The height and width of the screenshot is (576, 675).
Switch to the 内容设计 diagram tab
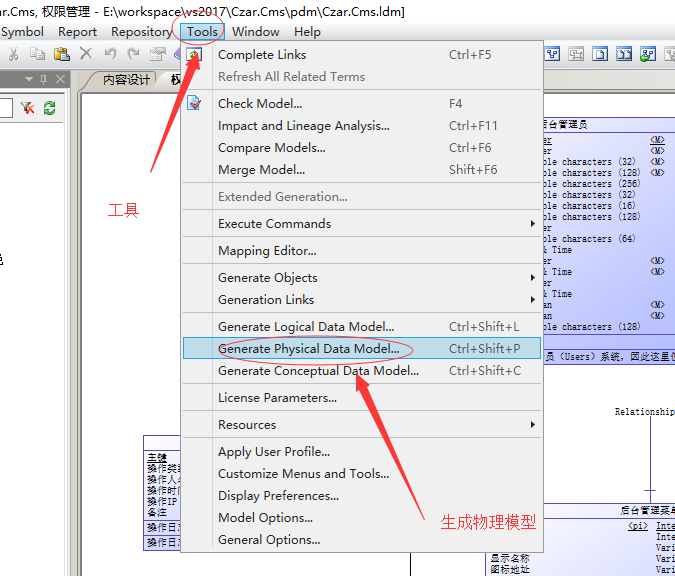pos(126,80)
